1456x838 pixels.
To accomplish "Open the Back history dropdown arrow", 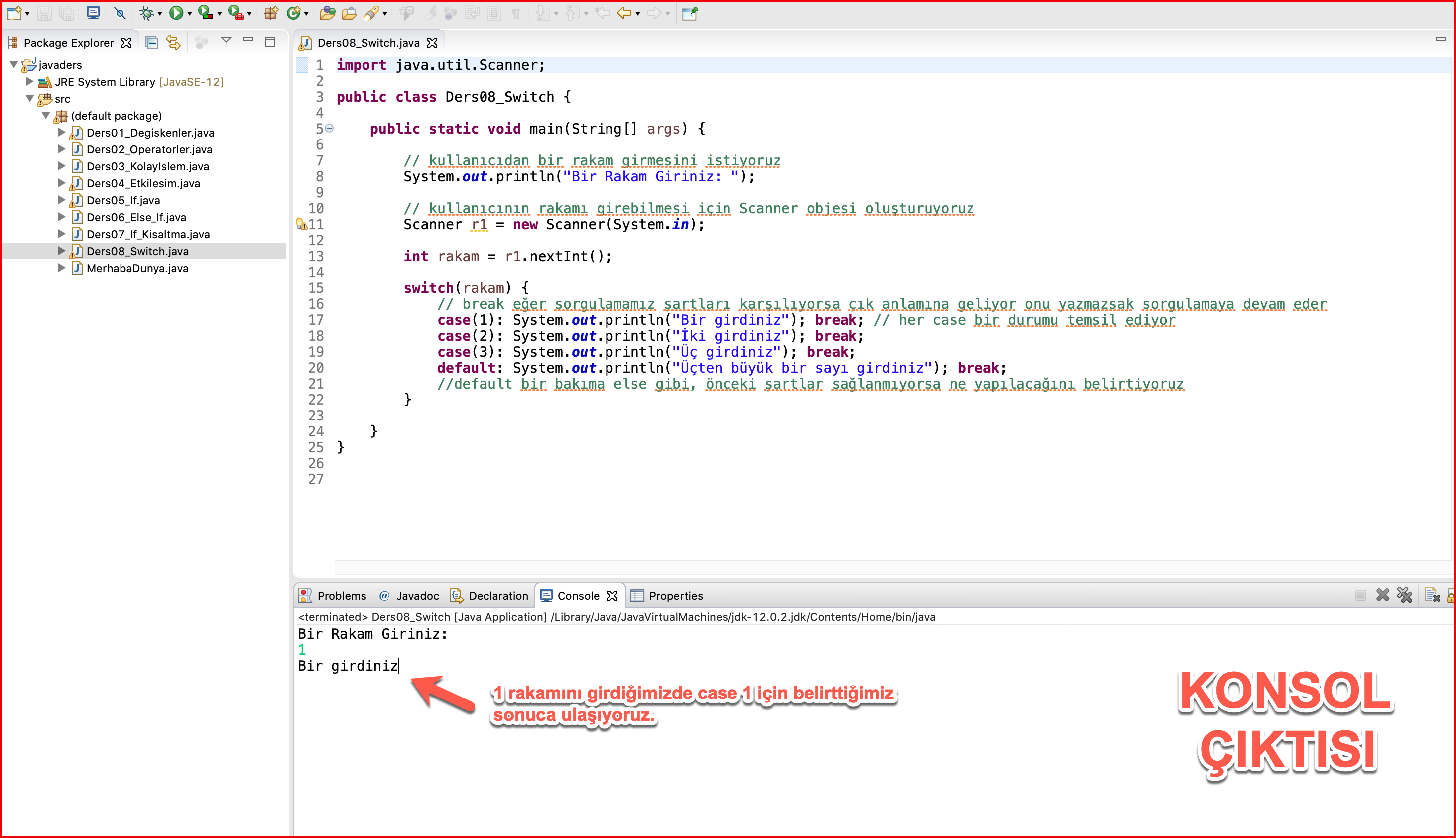I will click(x=637, y=14).
